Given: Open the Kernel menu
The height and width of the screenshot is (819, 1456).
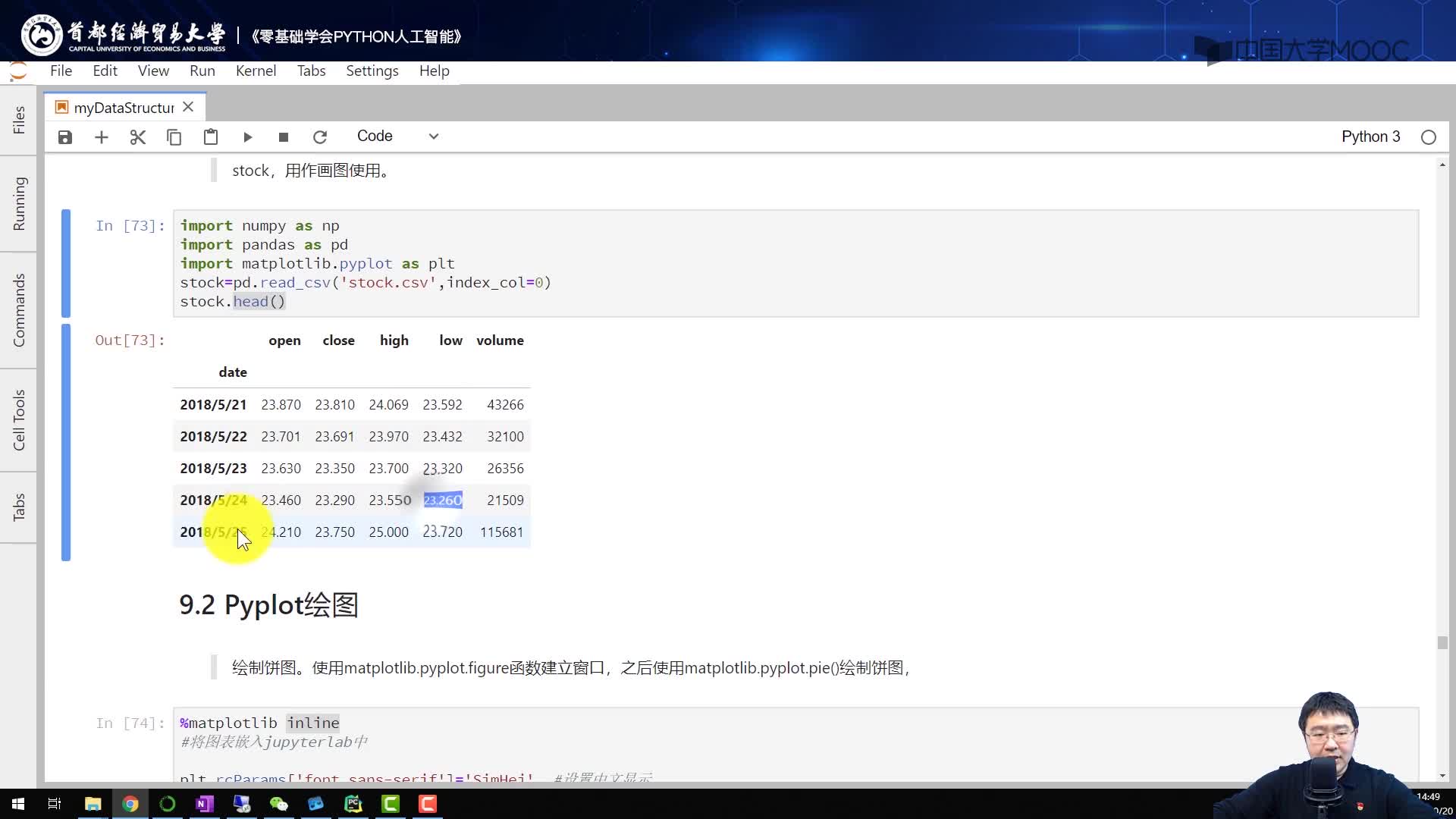Looking at the screenshot, I should click(256, 71).
